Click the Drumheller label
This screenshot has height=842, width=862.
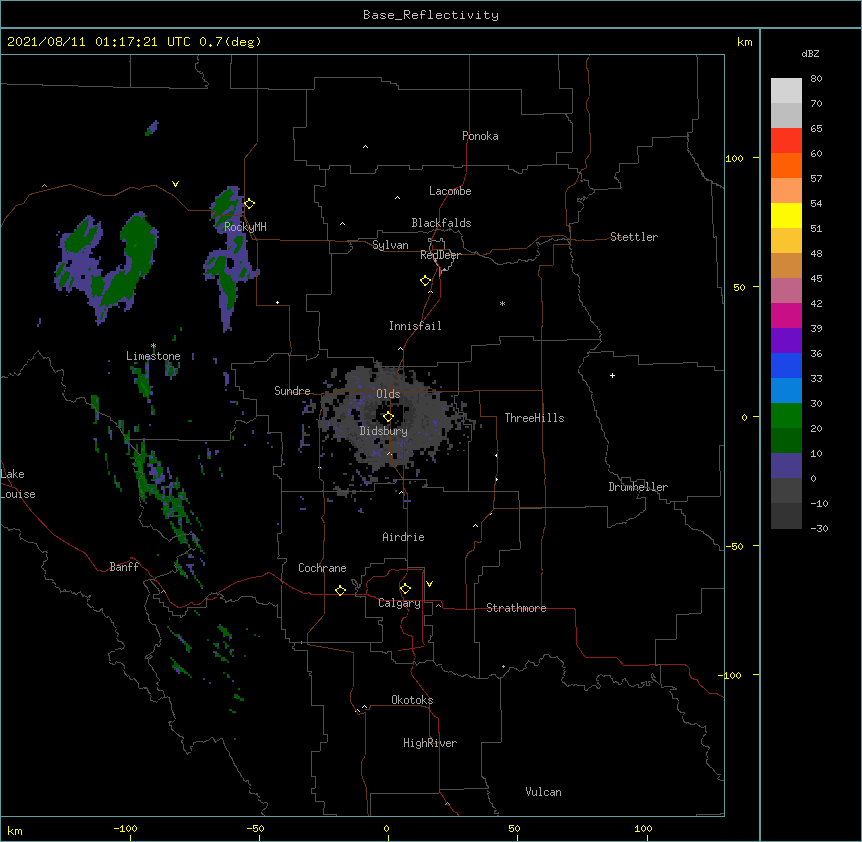[x=638, y=487]
